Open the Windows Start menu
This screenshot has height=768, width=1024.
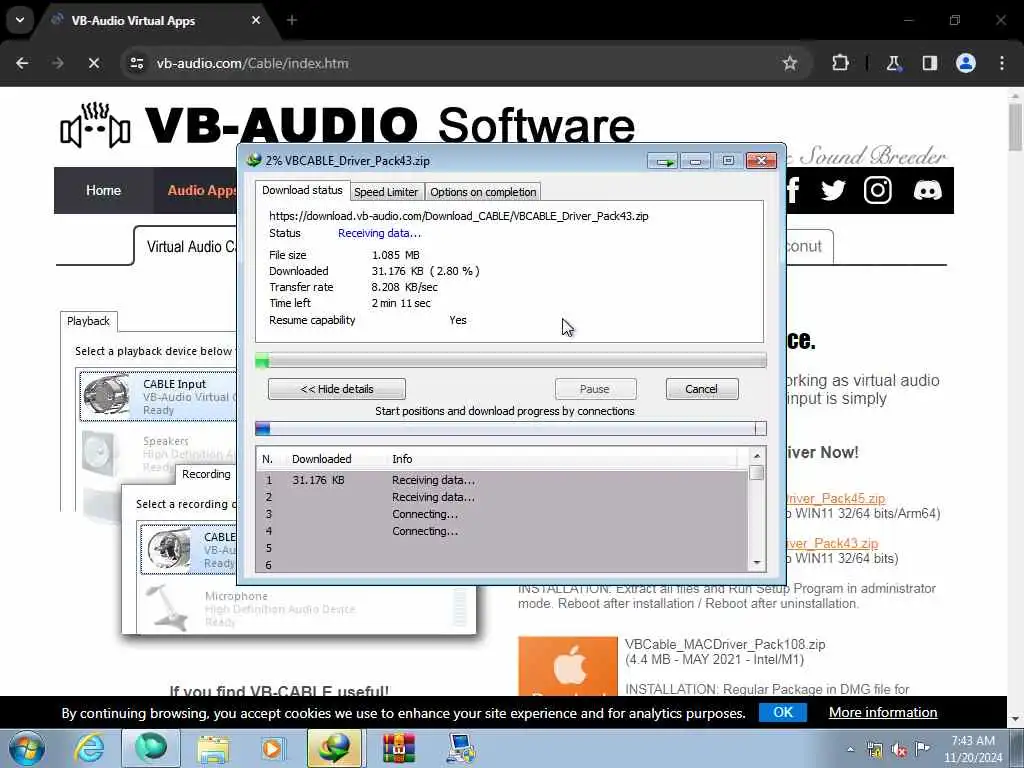[x=27, y=748]
